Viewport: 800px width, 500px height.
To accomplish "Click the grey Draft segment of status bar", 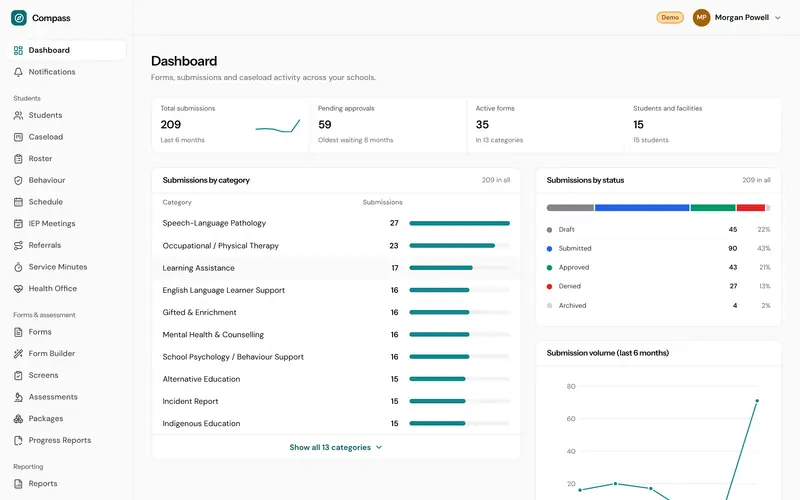I will (570, 208).
